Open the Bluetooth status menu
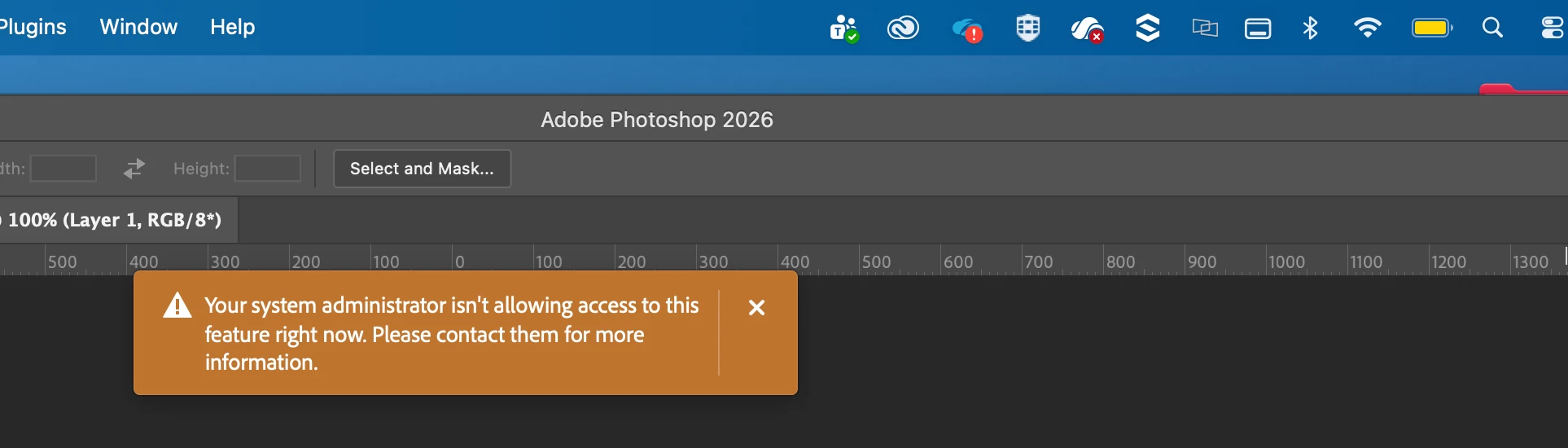 [1310, 28]
